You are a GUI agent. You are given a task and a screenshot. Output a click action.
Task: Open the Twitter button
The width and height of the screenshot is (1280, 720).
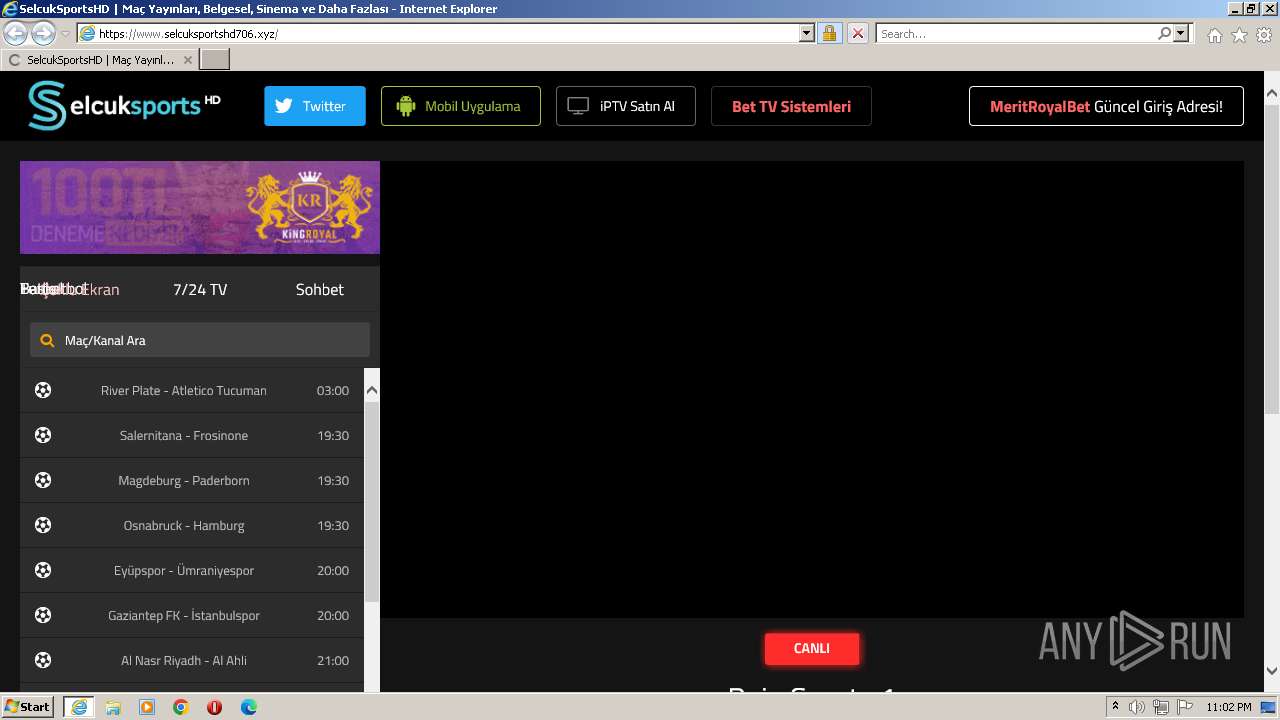point(315,106)
